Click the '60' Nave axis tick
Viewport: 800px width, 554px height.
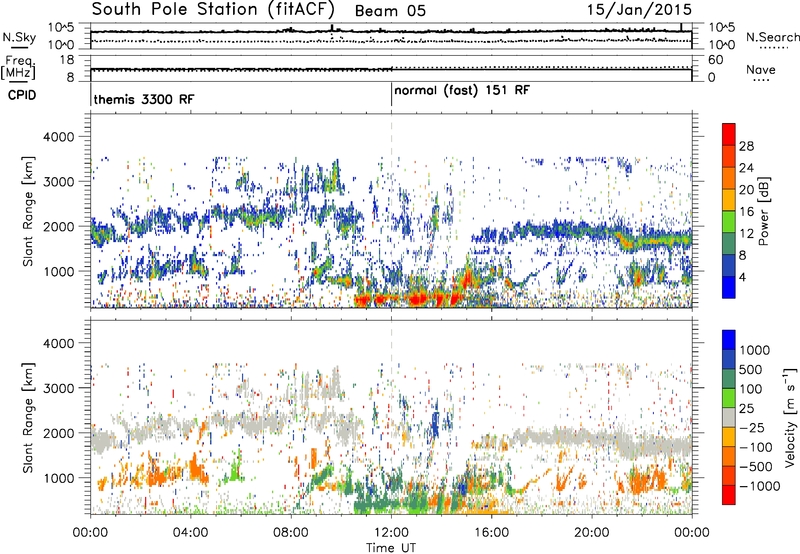(x=715, y=60)
